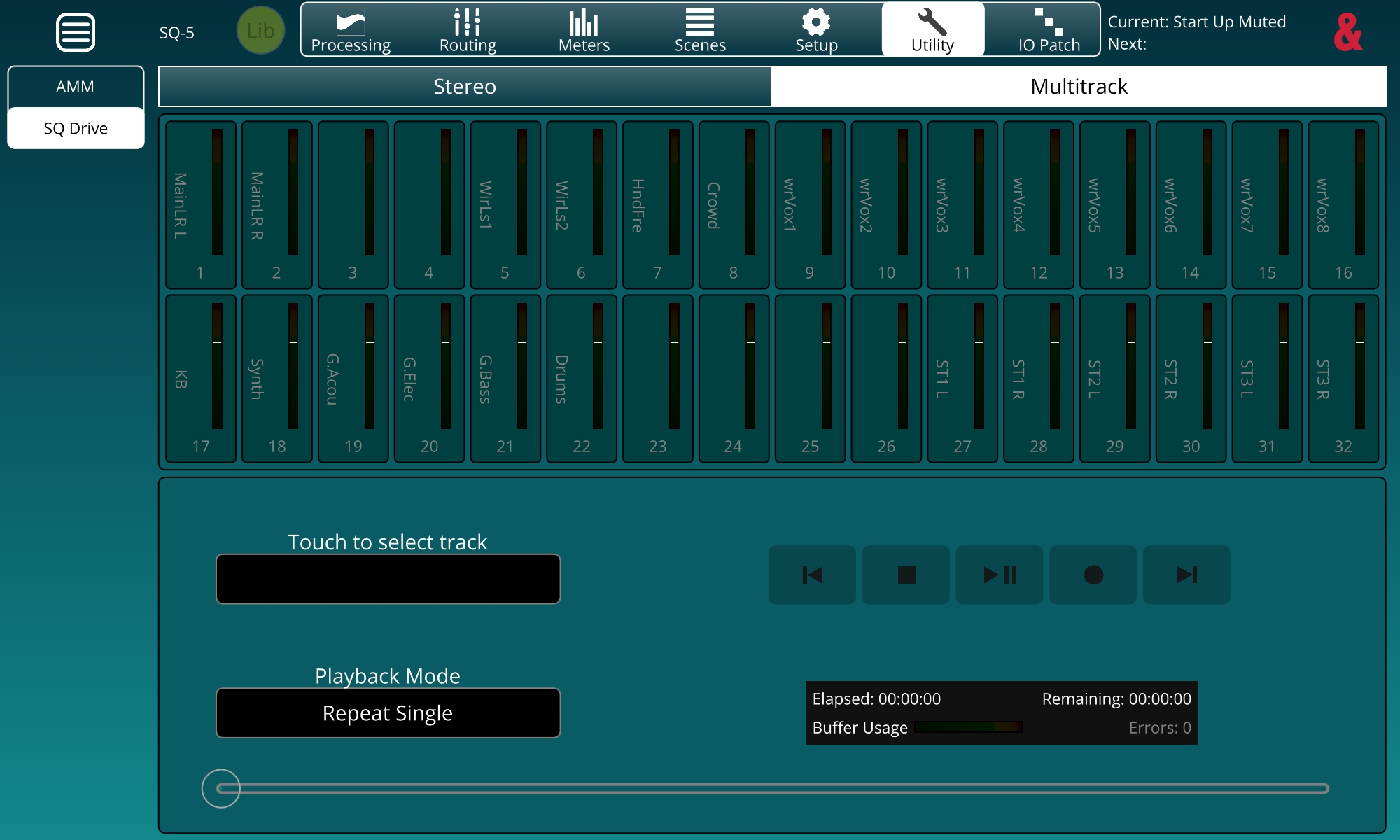Open the IO Patch screen
The image size is (1400, 840).
[x=1049, y=31]
